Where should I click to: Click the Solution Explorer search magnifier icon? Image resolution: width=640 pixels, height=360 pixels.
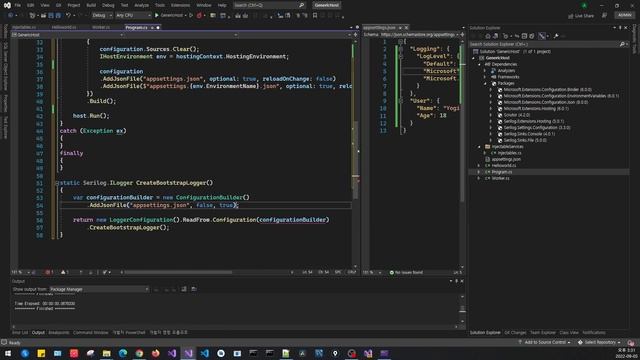click(622, 44)
